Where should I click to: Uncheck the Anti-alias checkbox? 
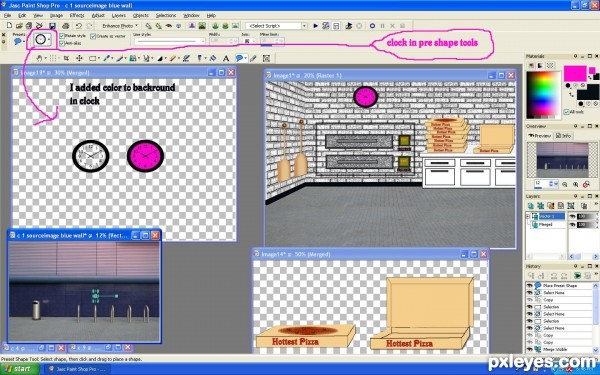[x=62, y=43]
